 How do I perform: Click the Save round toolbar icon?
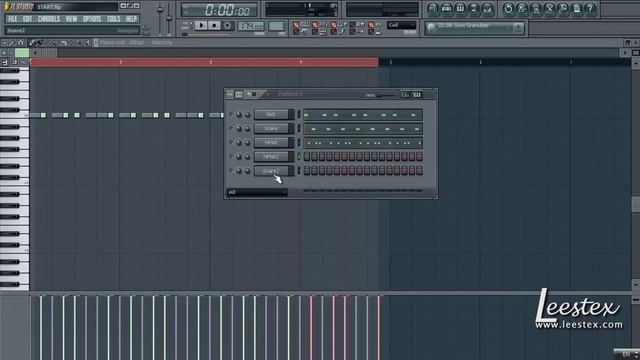tap(522, 9)
